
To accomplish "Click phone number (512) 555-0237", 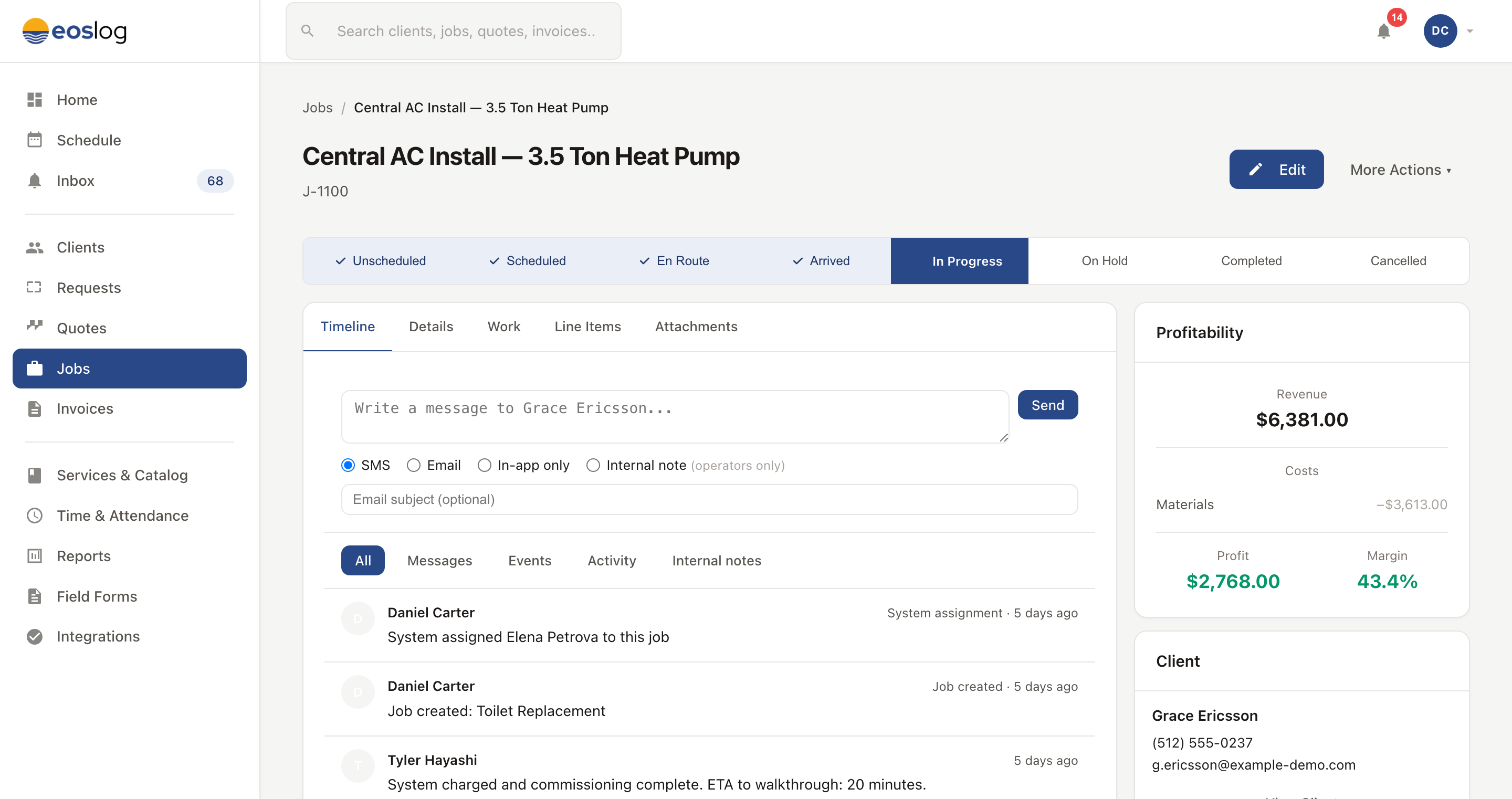I will point(1202,743).
